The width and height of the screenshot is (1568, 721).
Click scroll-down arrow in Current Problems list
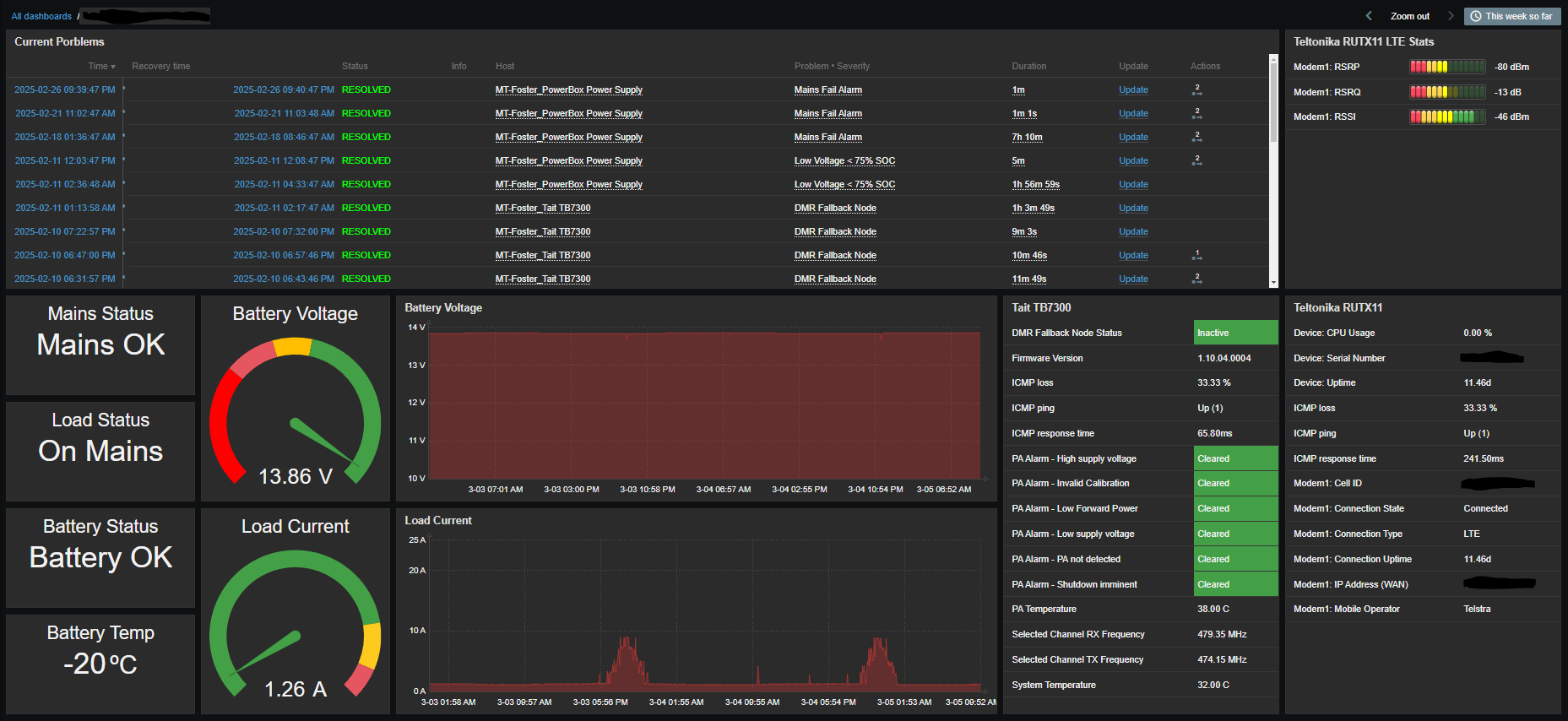coord(1273,283)
